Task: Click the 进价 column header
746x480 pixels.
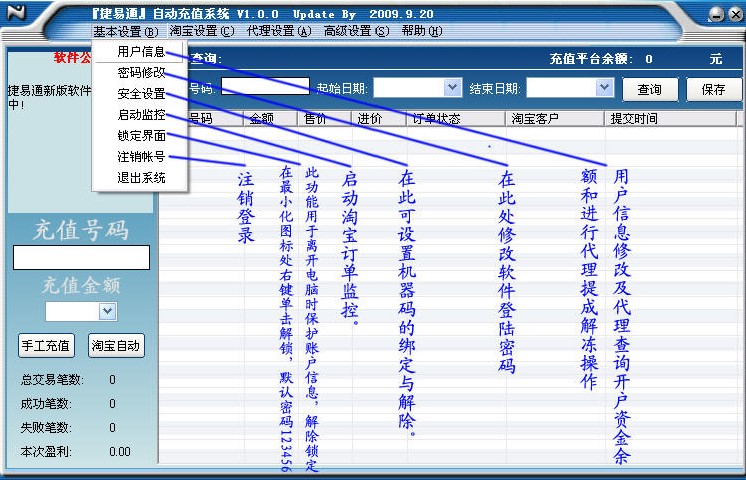Action: click(379, 118)
